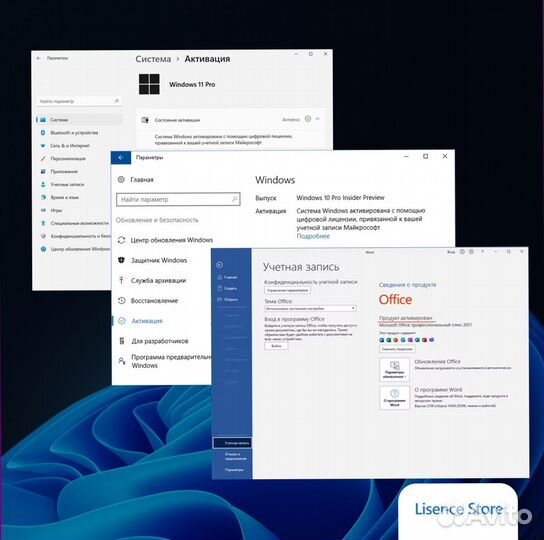Viewport: 544px width, 540px height.
Task: Click the Подробнее link under activation text
Action: pyautogui.click(x=313, y=236)
